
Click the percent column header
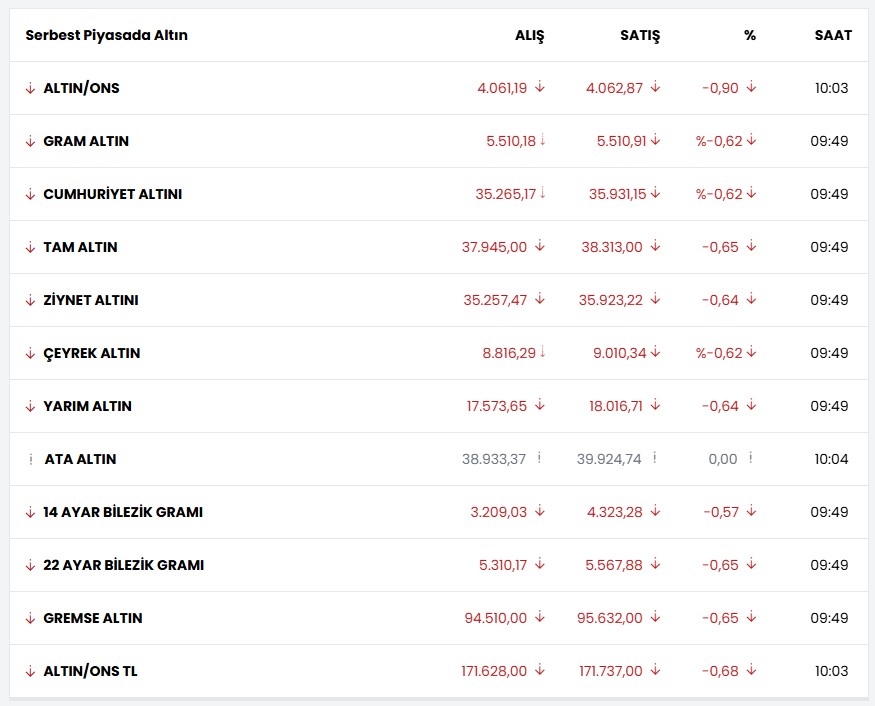click(750, 35)
